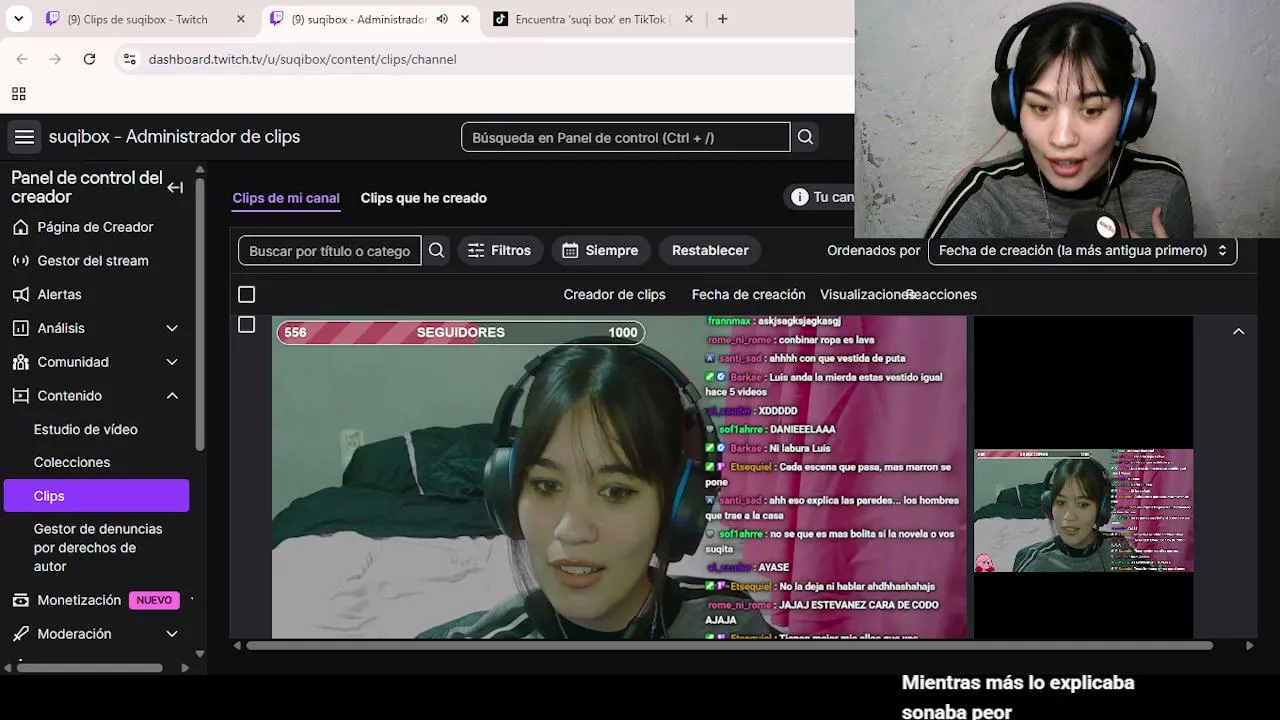Open the Twitch dashboard hamburger menu
The width and height of the screenshot is (1280, 720).
(x=24, y=137)
